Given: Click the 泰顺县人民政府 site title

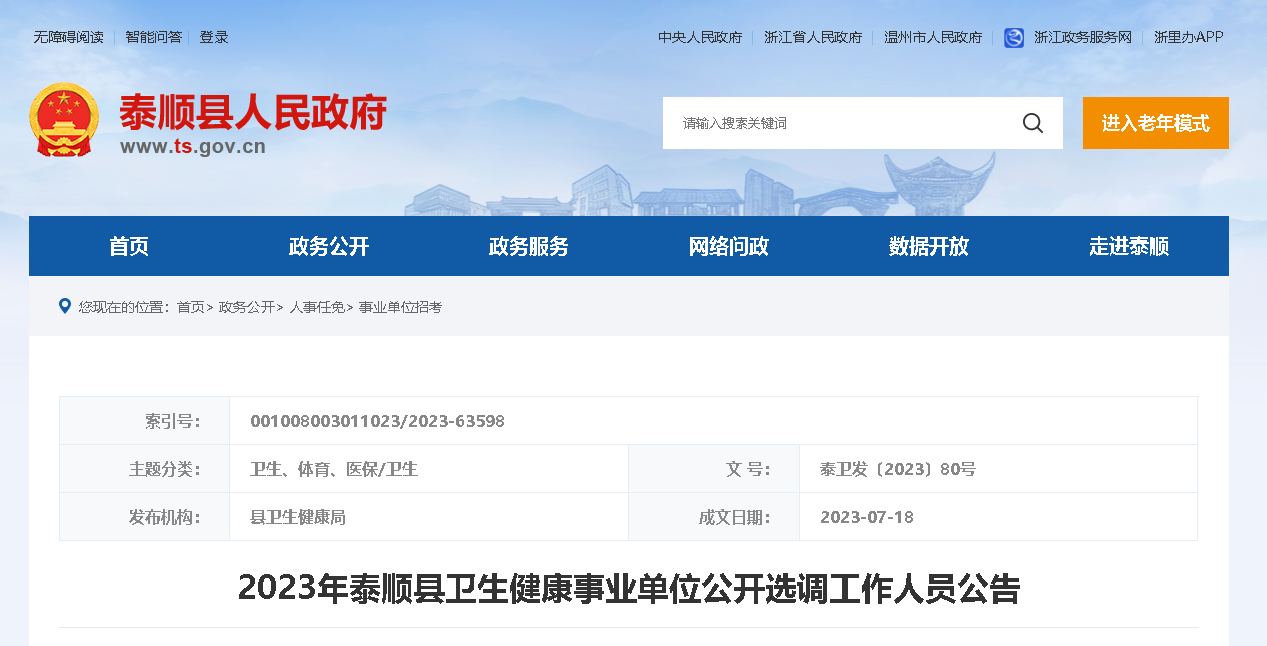Looking at the screenshot, I should (x=253, y=112).
